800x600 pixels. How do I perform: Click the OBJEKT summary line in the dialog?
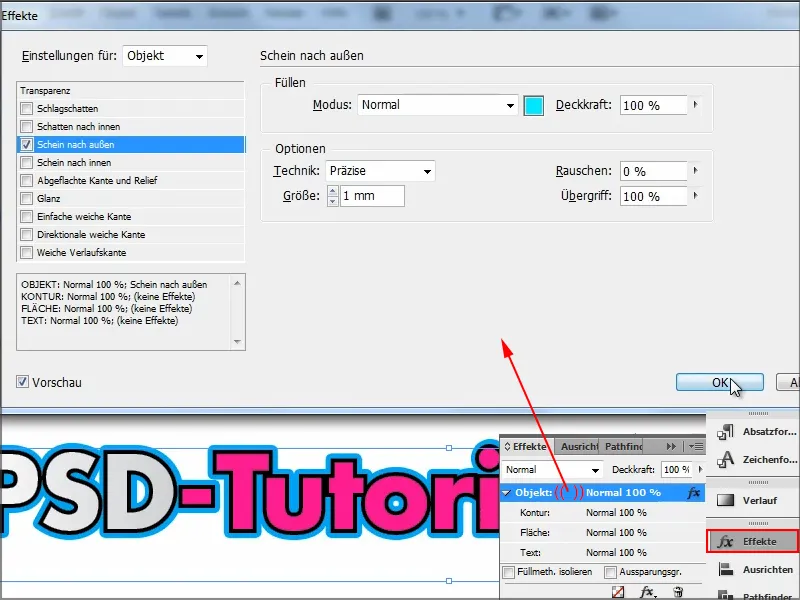pos(114,285)
